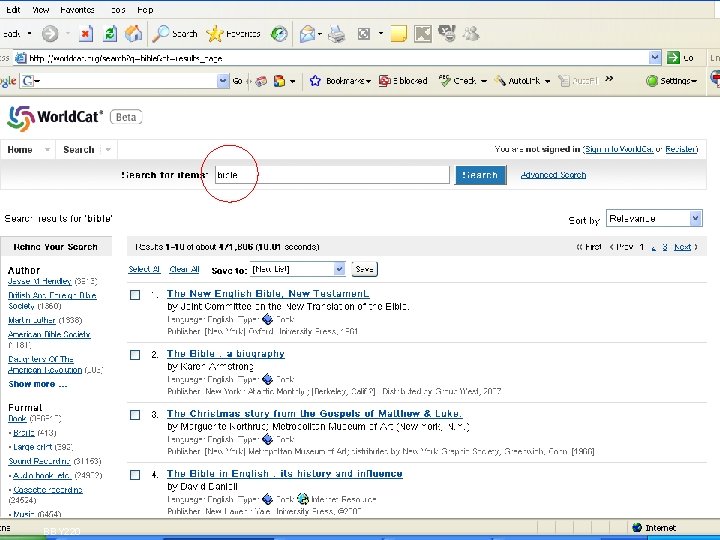Click the WorldCat logo
720x540 pixels.
click(x=55, y=118)
